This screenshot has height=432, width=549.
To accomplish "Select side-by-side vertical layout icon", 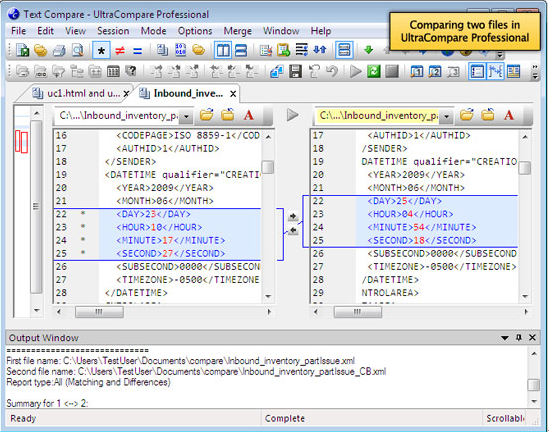I will click(223, 51).
